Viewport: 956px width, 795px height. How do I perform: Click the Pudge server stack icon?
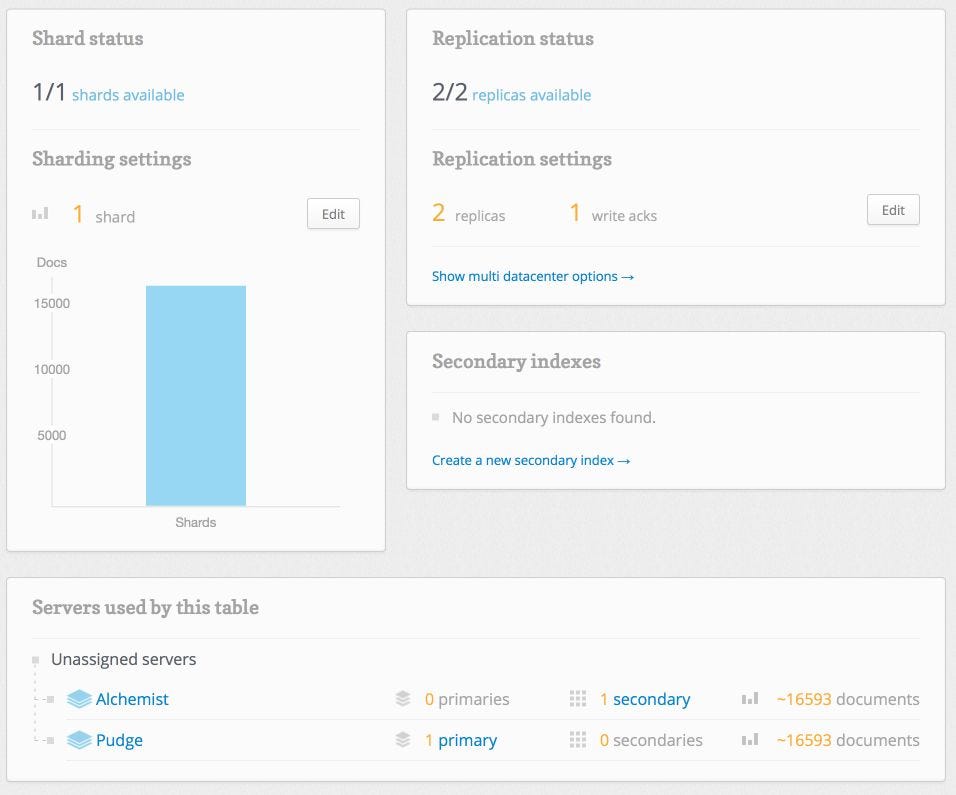79,740
